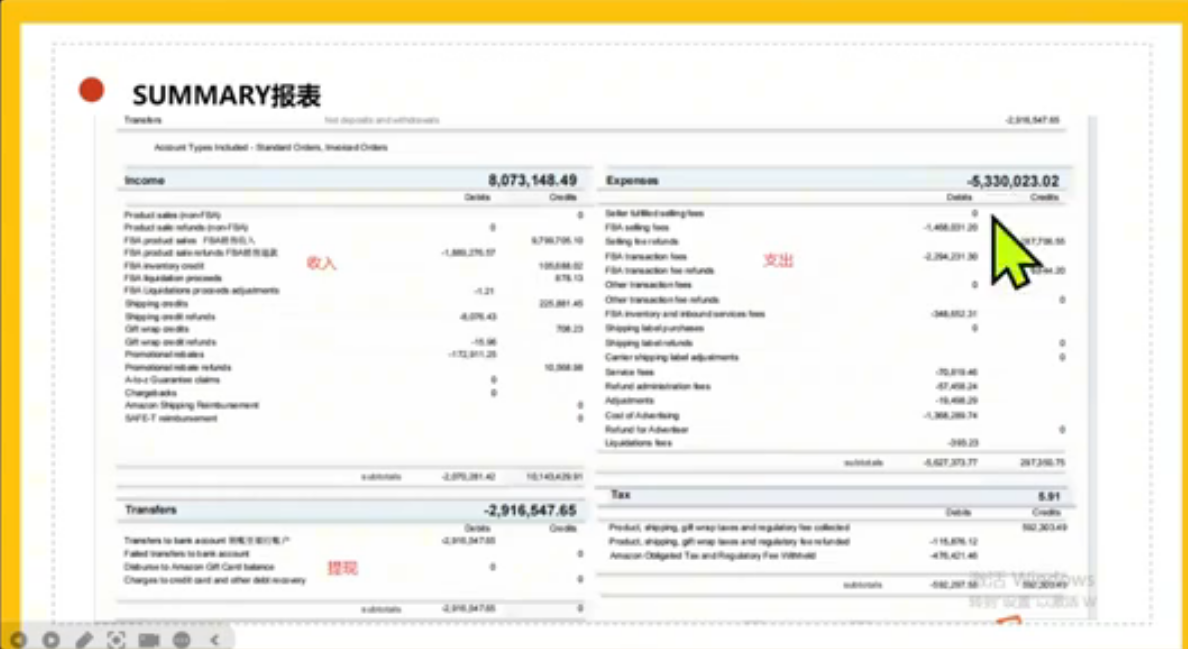The image size is (1188, 649).
Task: Click the Transfers section header
Action: pyautogui.click(x=150, y=509)
